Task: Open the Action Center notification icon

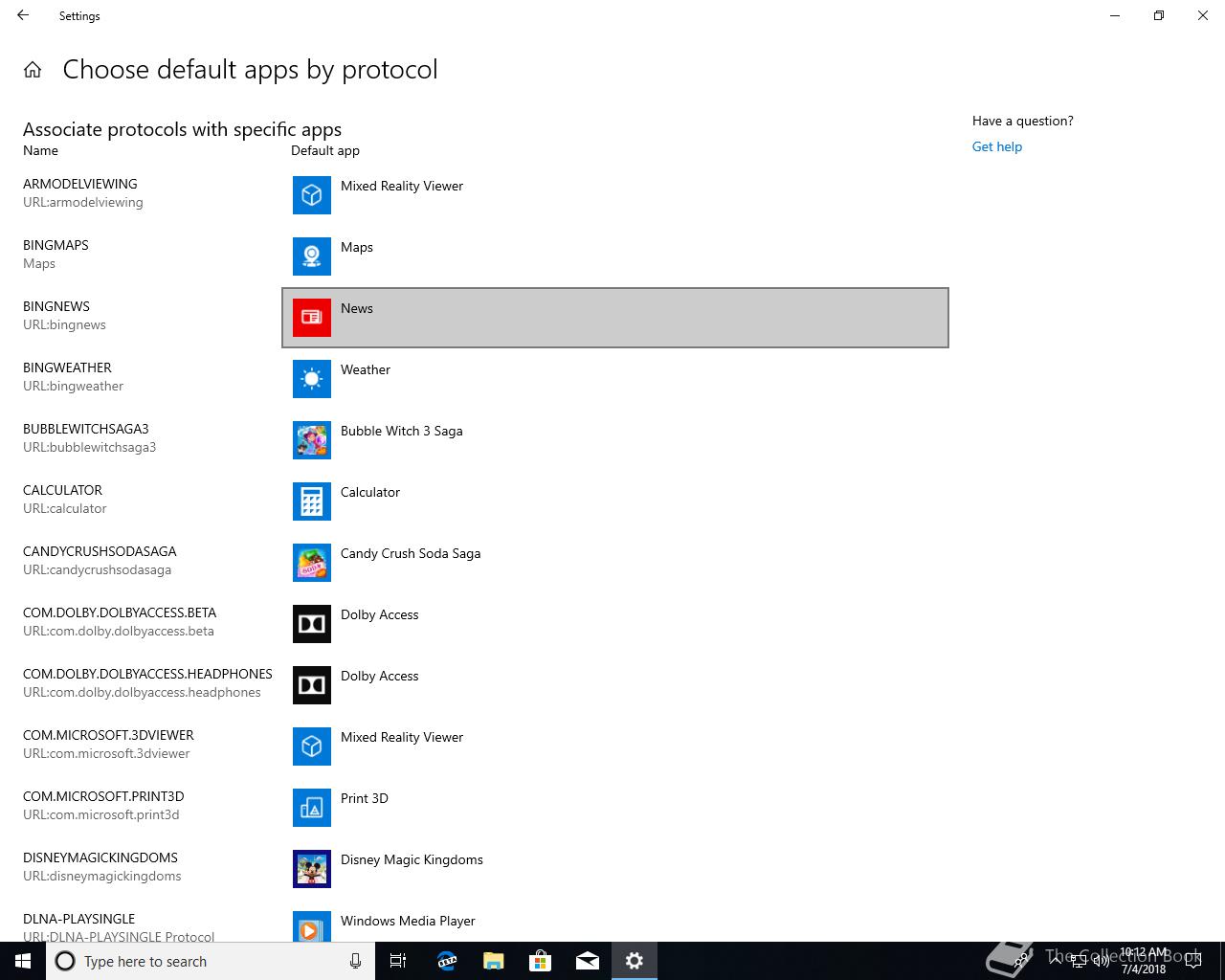Action: pyautogui.click(x=1193, y=961)
